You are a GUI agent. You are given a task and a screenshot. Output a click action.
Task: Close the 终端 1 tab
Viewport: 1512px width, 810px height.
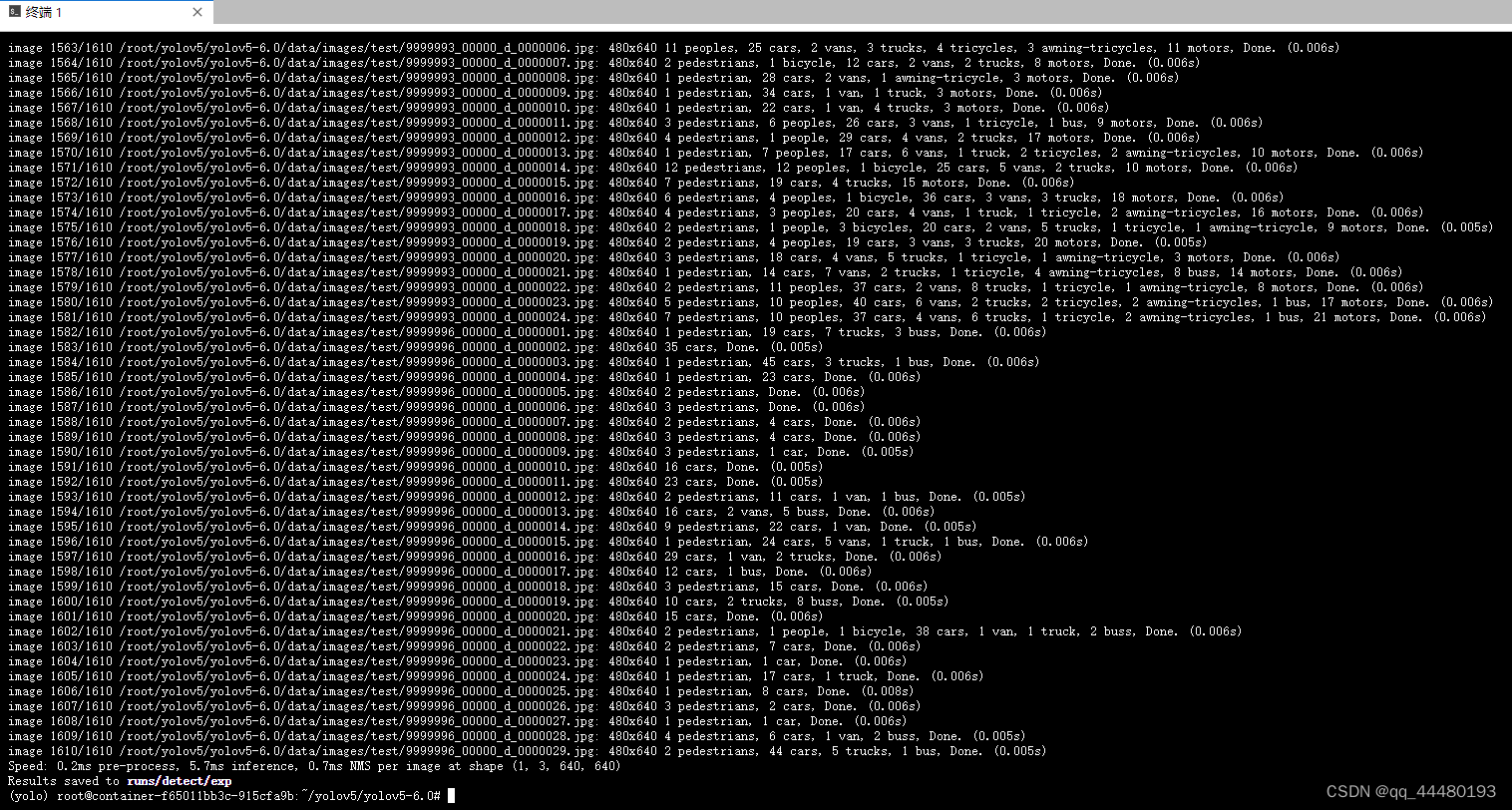coord(197,12)
